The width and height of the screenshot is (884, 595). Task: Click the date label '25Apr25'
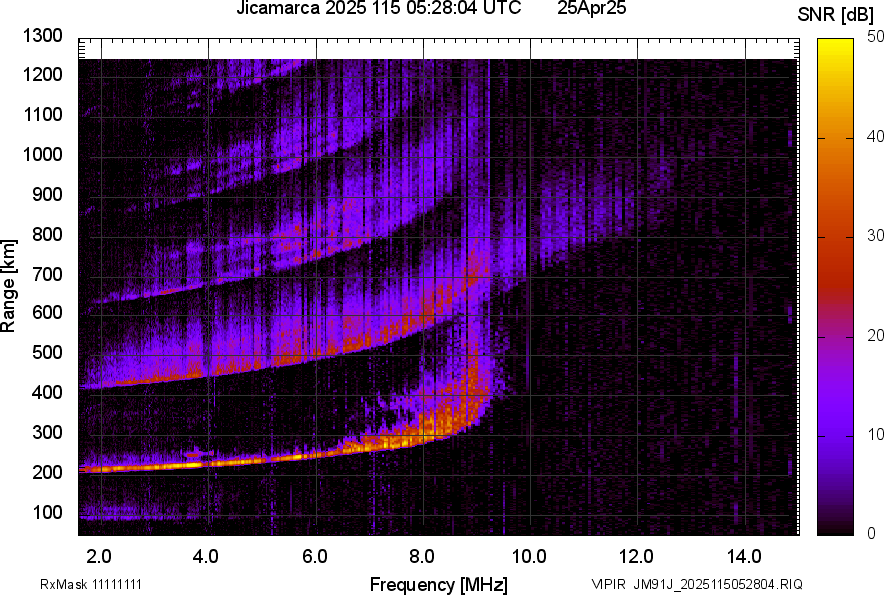point(591,8)
